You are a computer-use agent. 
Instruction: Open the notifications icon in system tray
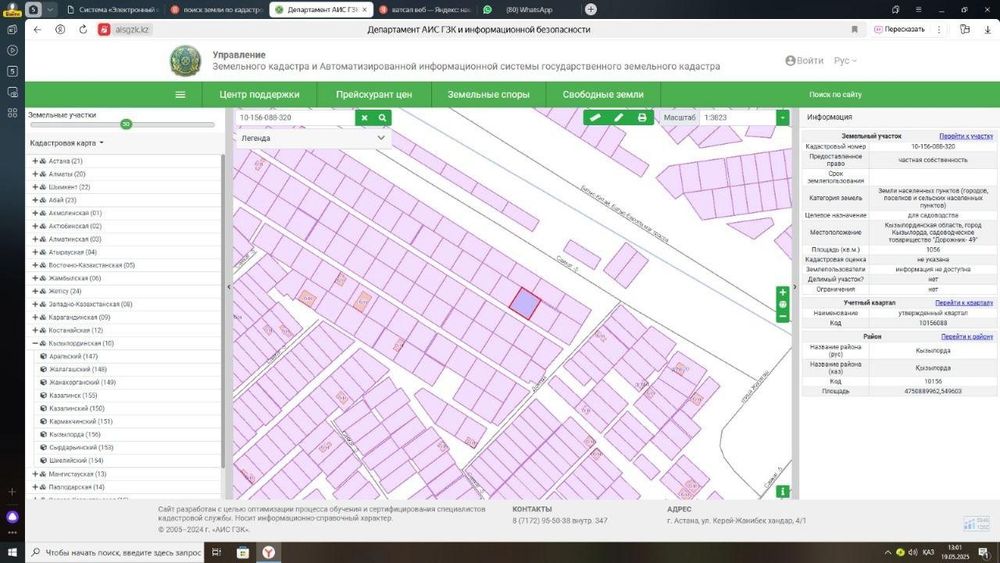[x=983, y=552]
